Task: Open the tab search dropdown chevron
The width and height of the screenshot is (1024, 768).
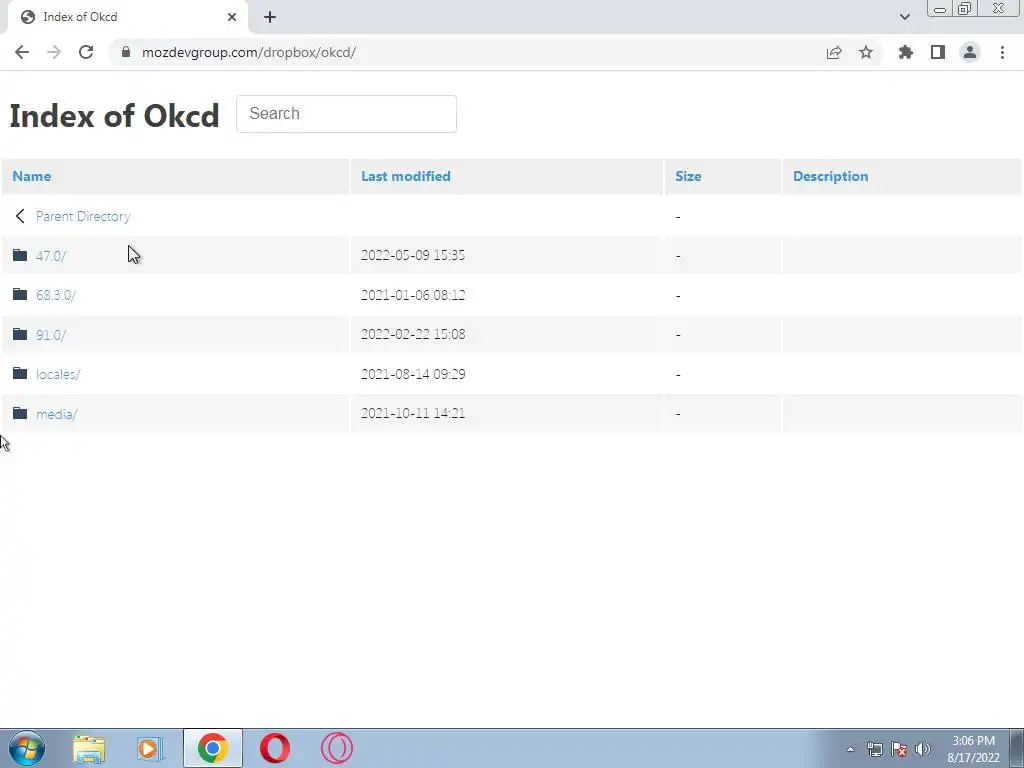Action: (x=904, y=17)
